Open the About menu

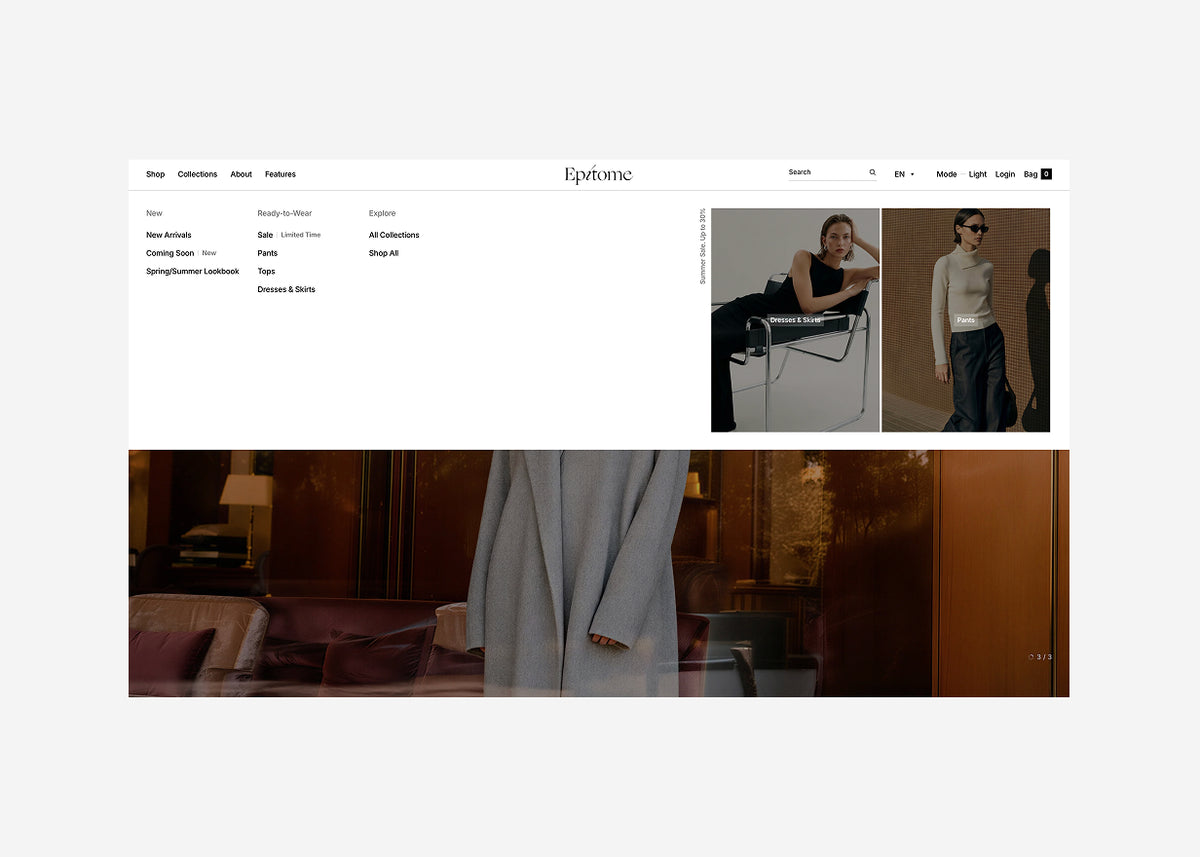[x=241, y=174]
